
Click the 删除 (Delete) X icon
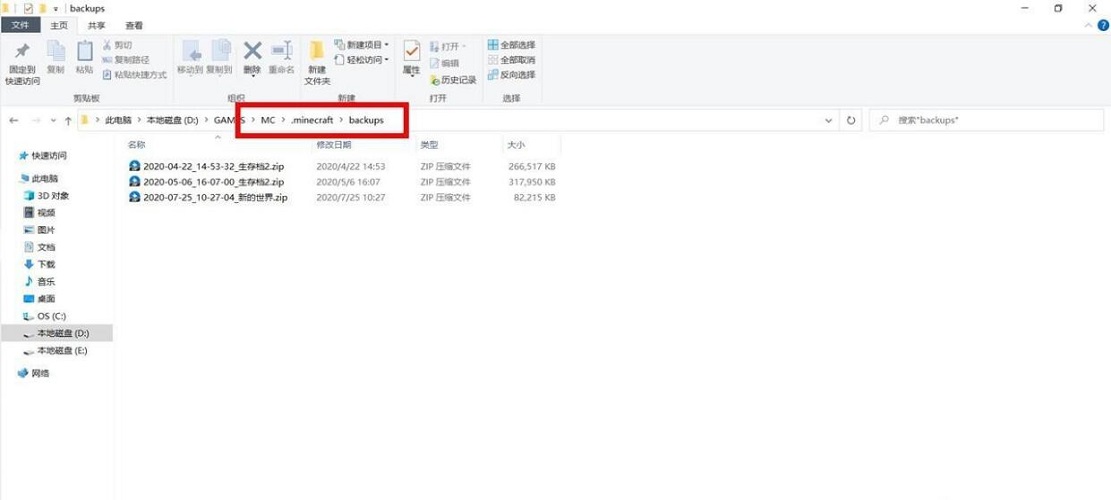point(252,51)
